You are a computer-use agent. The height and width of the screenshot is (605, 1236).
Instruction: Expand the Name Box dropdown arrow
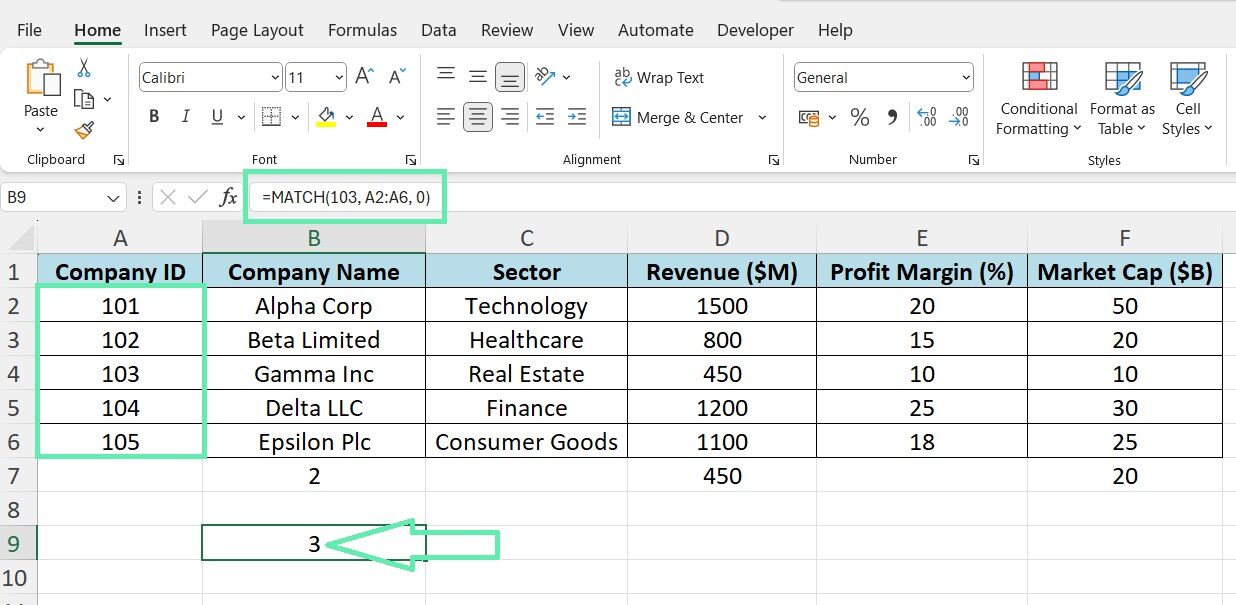point(113,198)
